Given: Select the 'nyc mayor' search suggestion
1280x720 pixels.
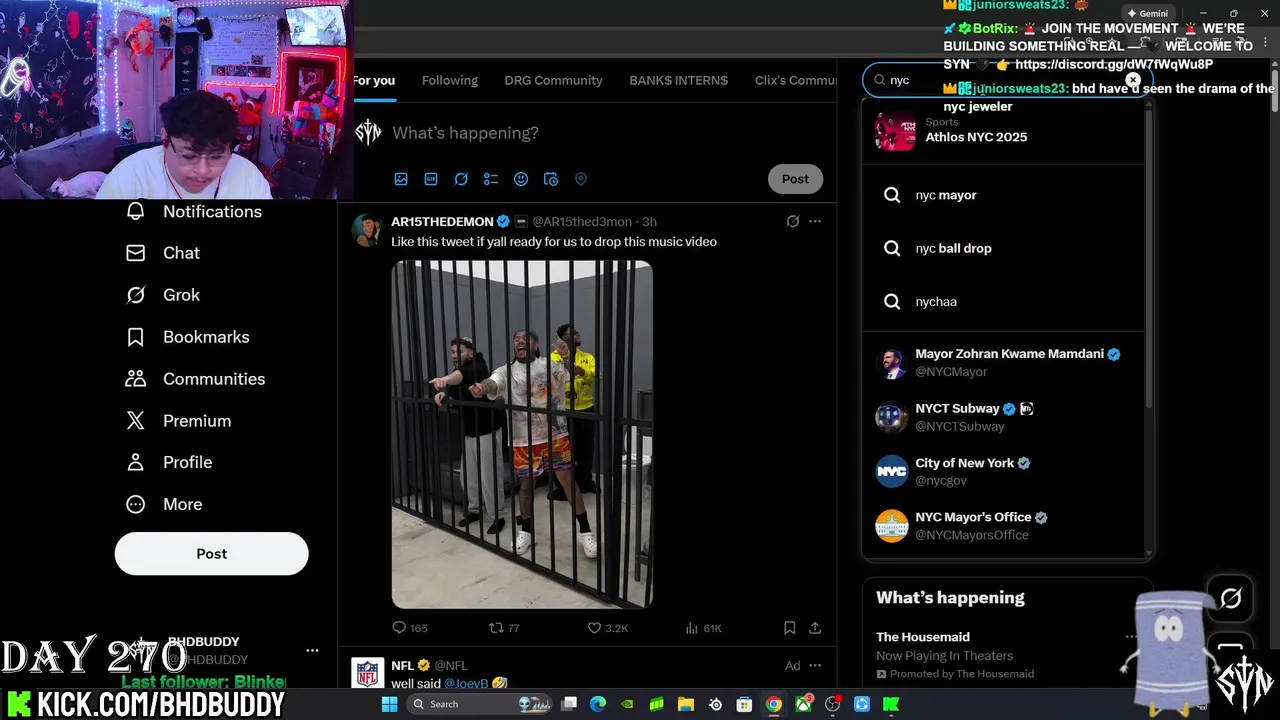Looking at the screenshot, I should click(1003, 195).
